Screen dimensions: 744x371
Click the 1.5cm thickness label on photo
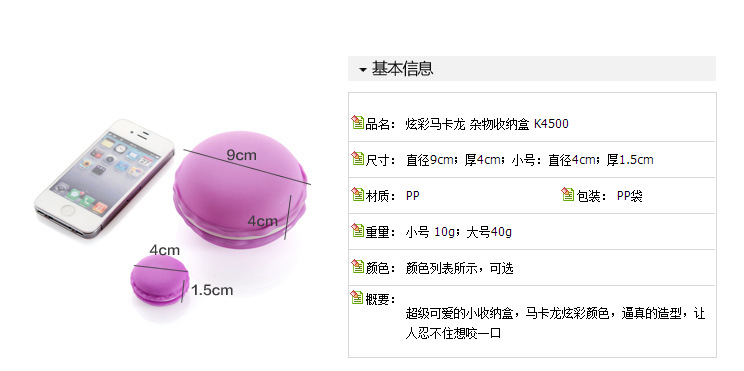pos(212,290)
